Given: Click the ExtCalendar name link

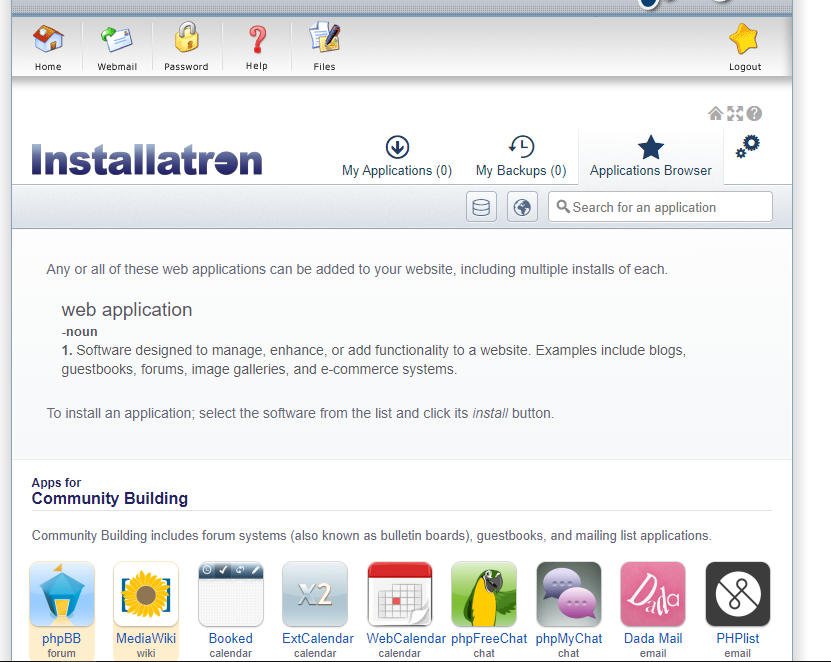Looking at the screenshot, I should [318, 638].
